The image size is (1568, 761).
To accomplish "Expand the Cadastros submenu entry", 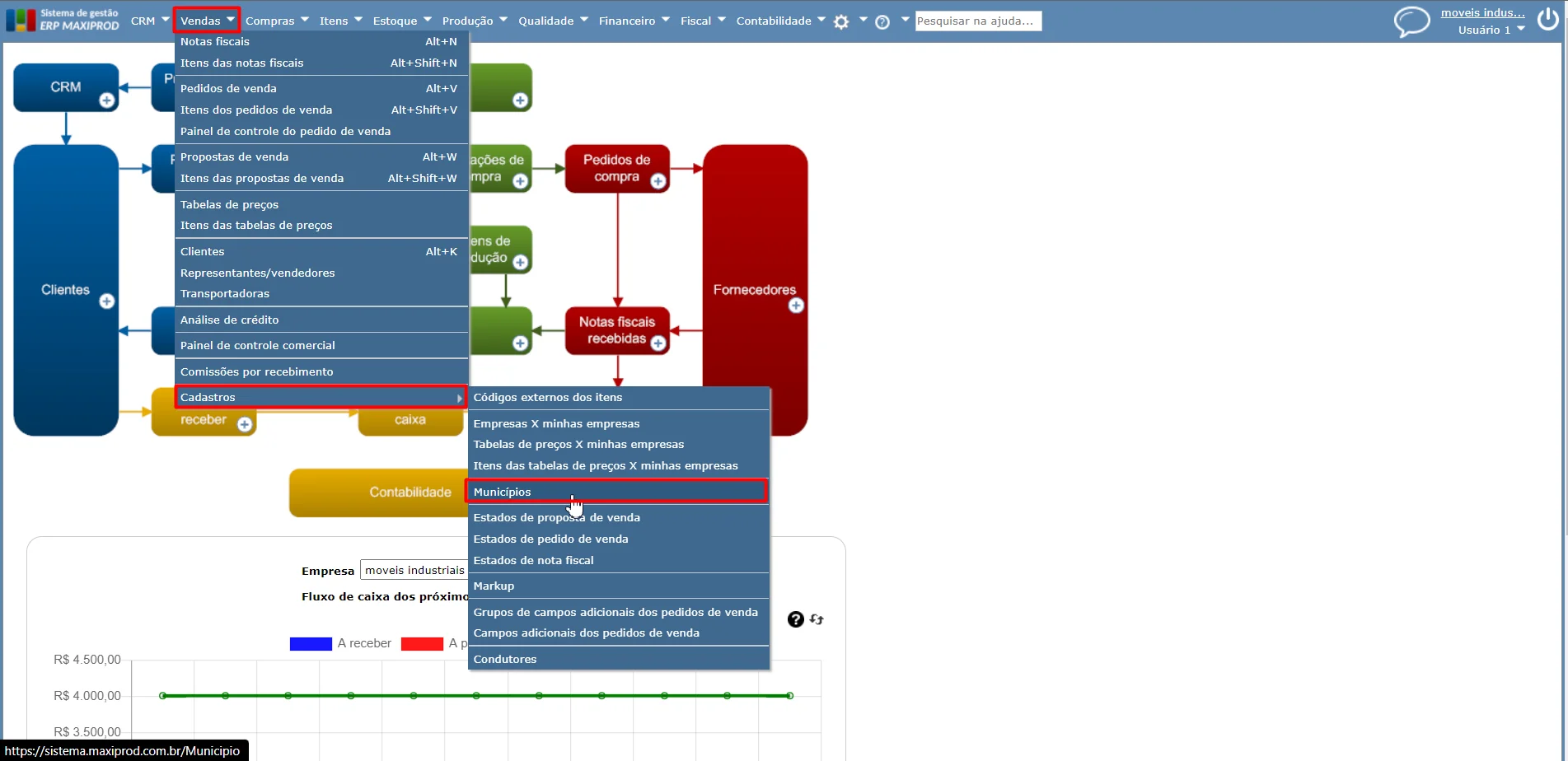I will [322, 397].
